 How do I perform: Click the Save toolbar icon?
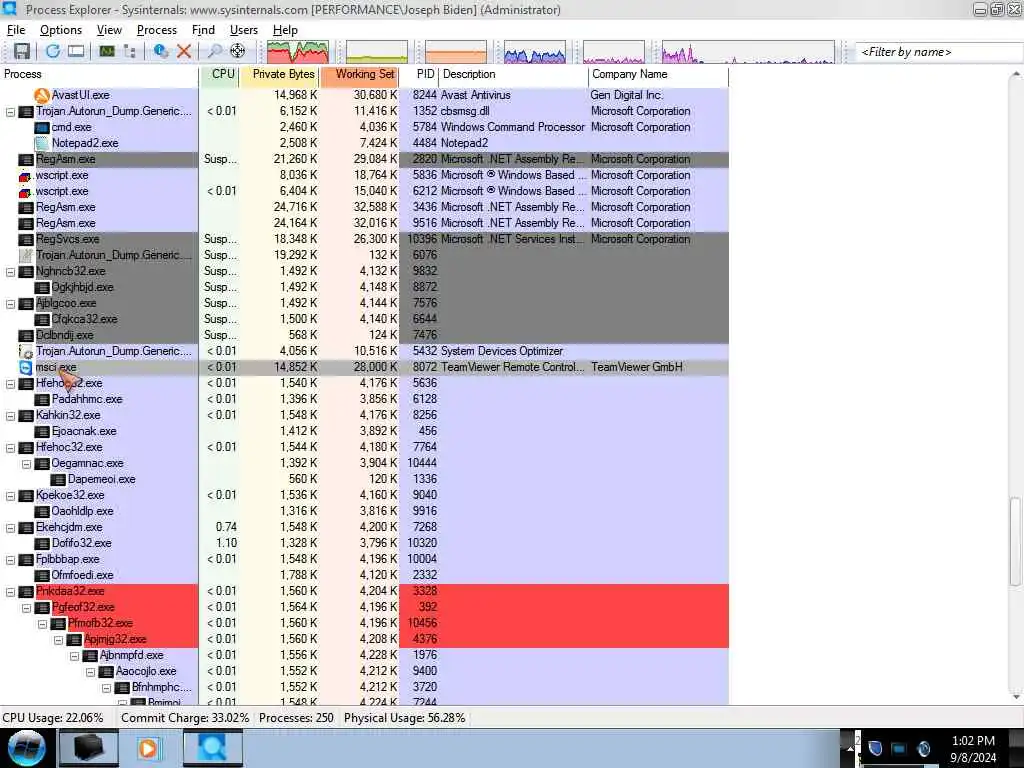coord(22,52)
